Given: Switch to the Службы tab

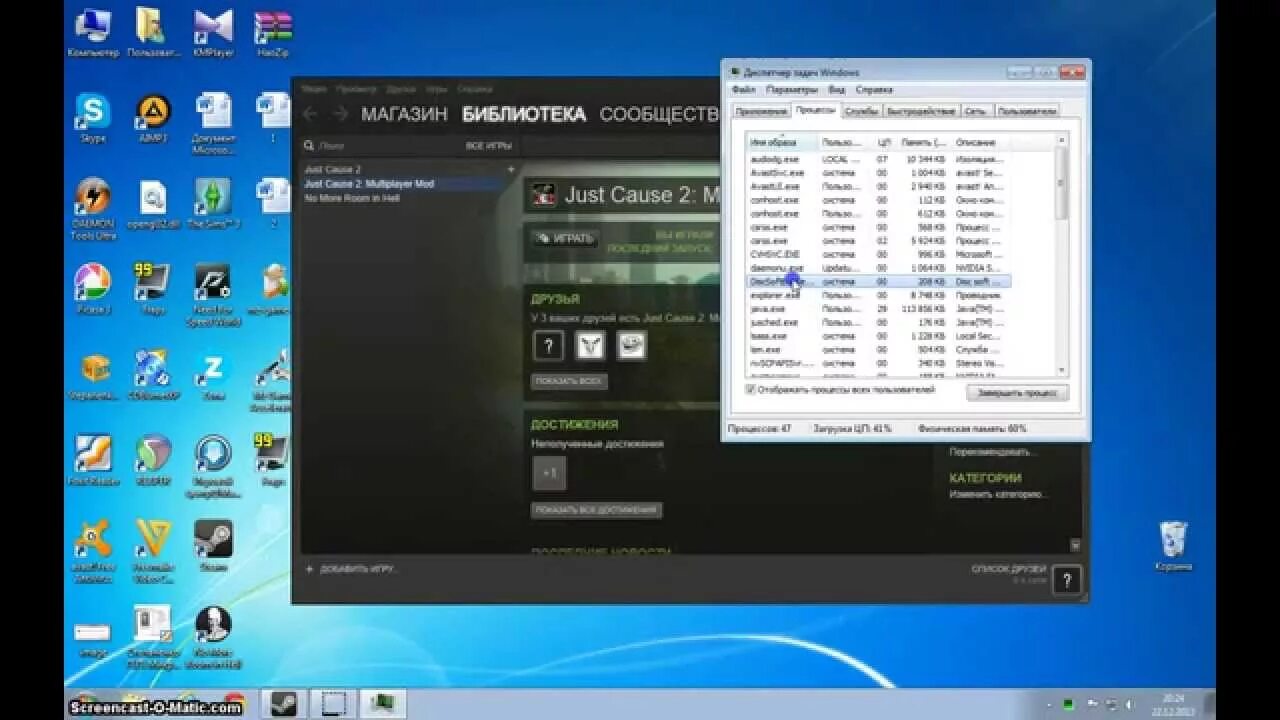Looking at the screenshot, I should coord(861,111).
